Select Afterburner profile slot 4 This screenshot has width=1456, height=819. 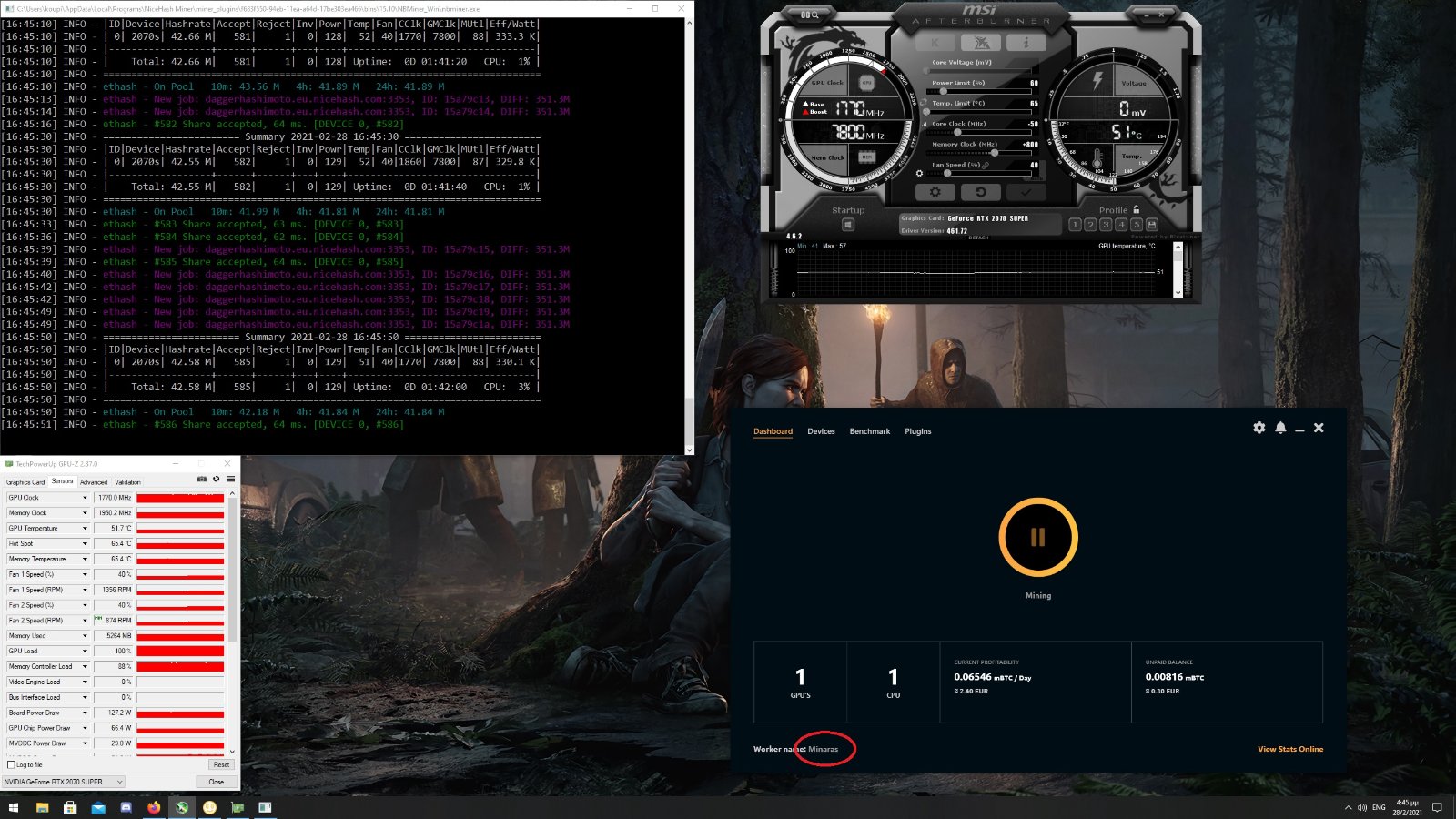point(1121,224)
